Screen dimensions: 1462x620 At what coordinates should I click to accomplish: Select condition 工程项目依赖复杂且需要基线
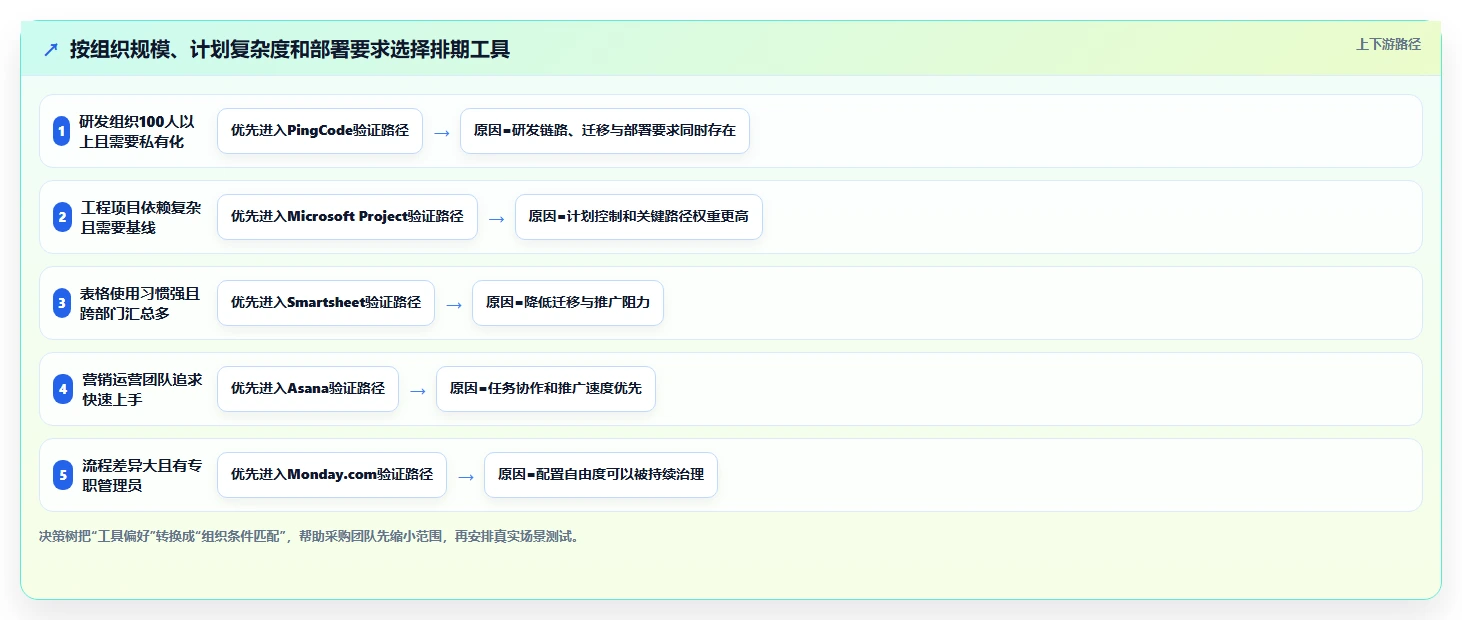pos(142,217)
